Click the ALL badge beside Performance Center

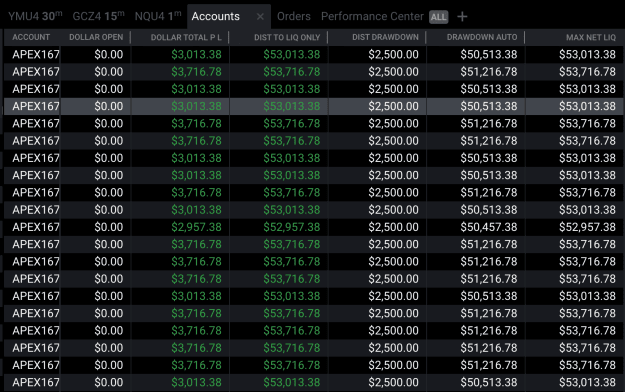(438, 17)
